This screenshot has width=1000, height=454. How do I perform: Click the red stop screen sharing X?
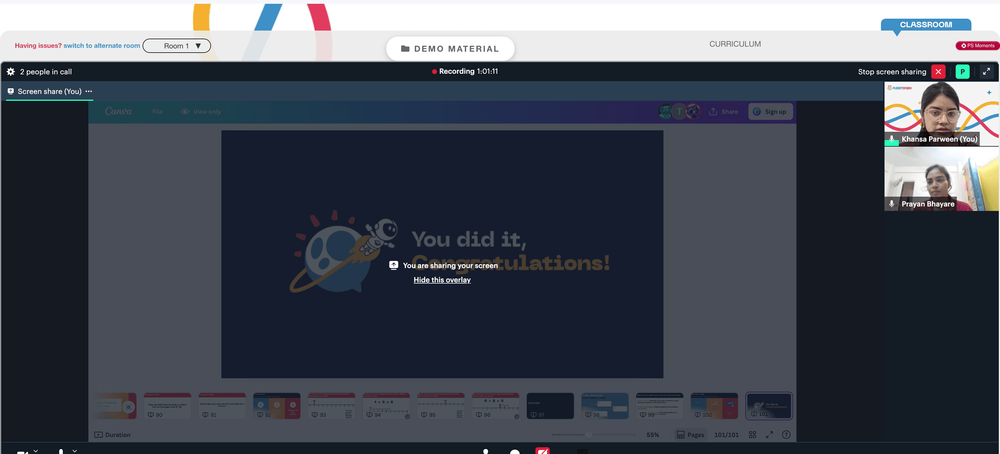coord(938,71)
